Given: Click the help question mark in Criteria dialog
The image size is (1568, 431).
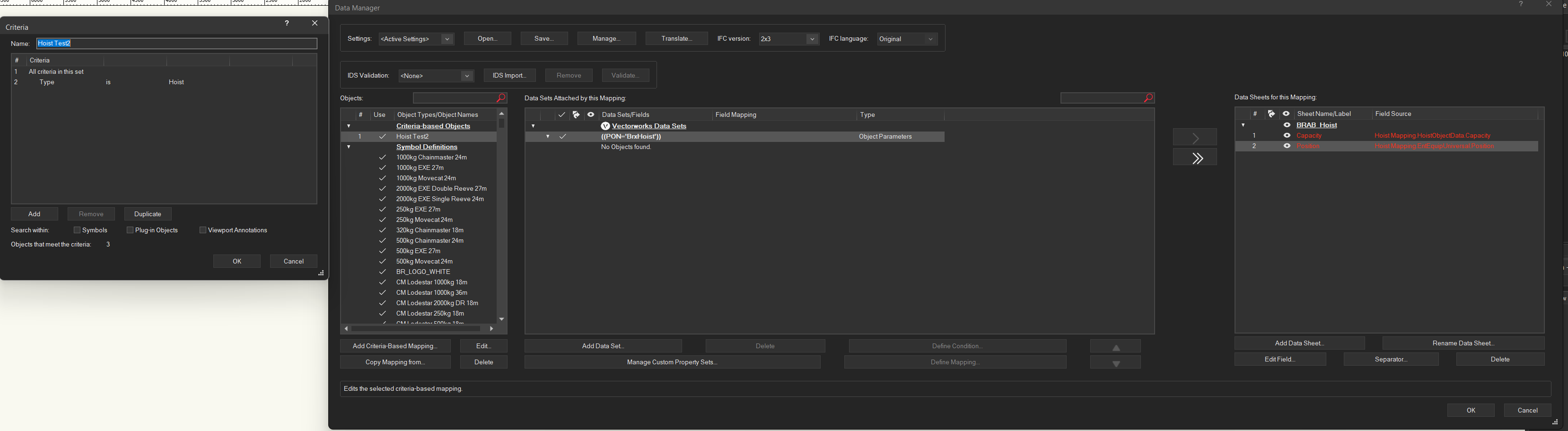Looking at the screenshot, I should [287, 23].
